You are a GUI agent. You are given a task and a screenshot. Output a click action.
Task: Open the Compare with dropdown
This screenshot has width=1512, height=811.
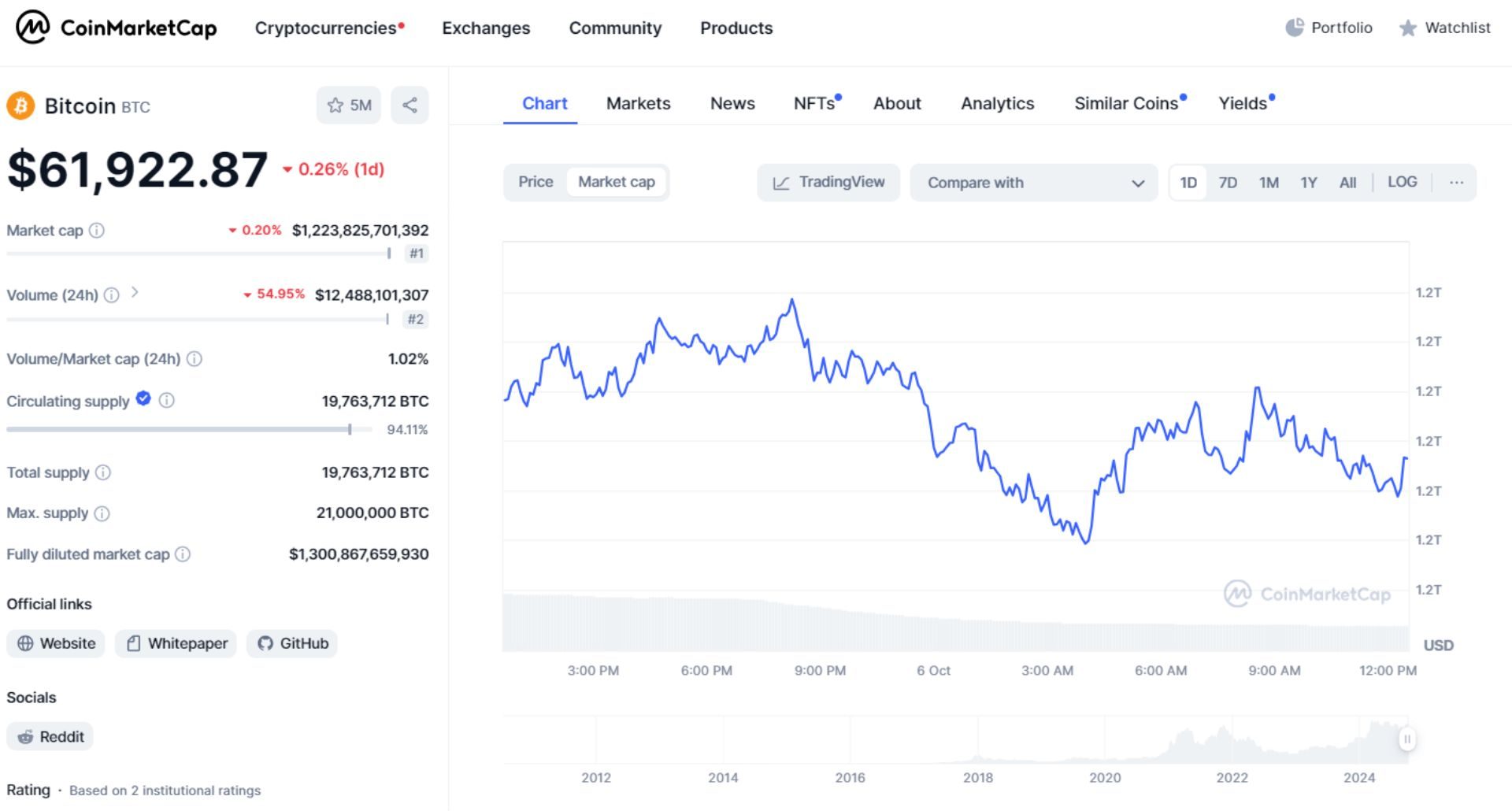(1033, 183)
